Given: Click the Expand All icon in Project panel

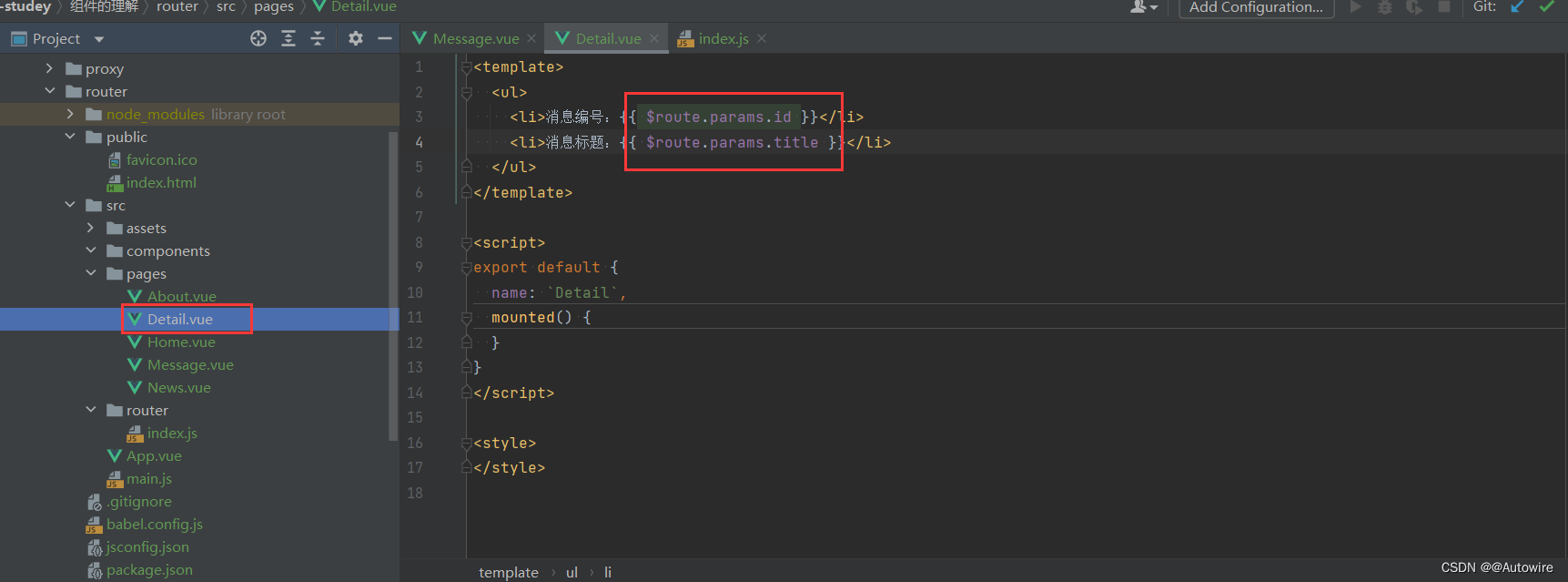Looking at the screenshot, I should point(288,38).
